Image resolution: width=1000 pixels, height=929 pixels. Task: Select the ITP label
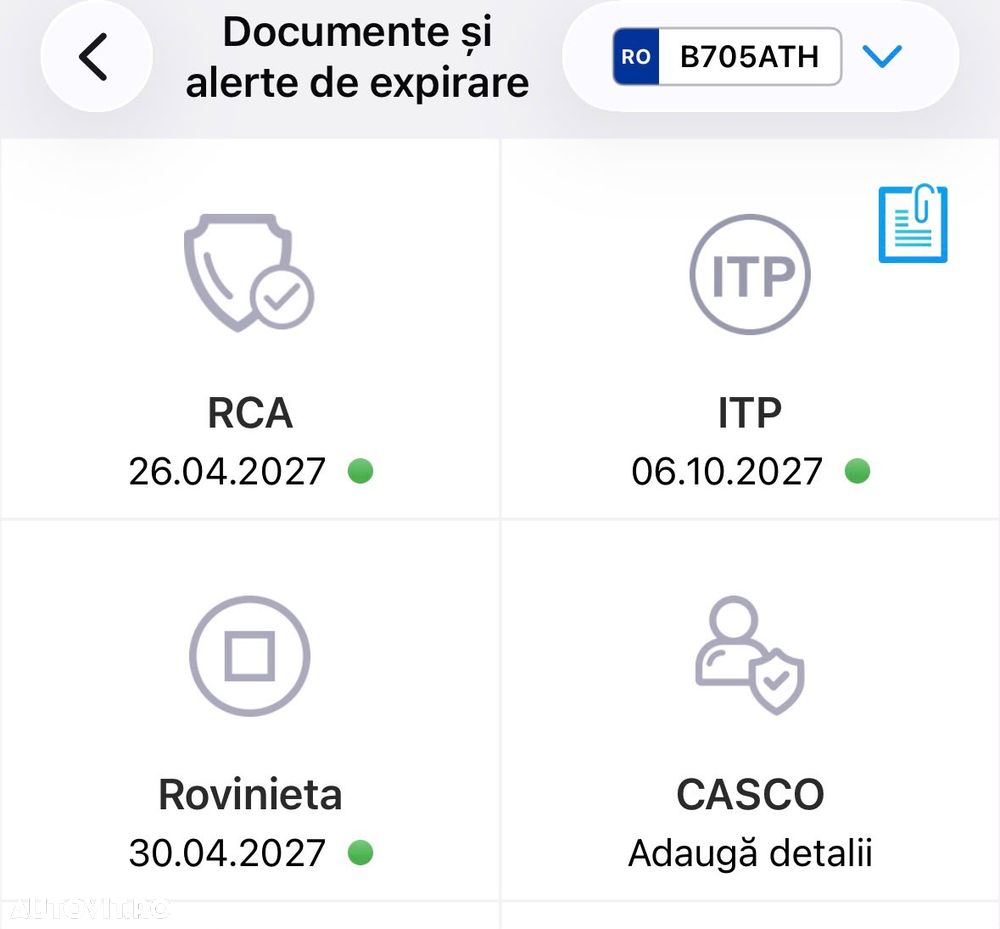tap(750, 413)
